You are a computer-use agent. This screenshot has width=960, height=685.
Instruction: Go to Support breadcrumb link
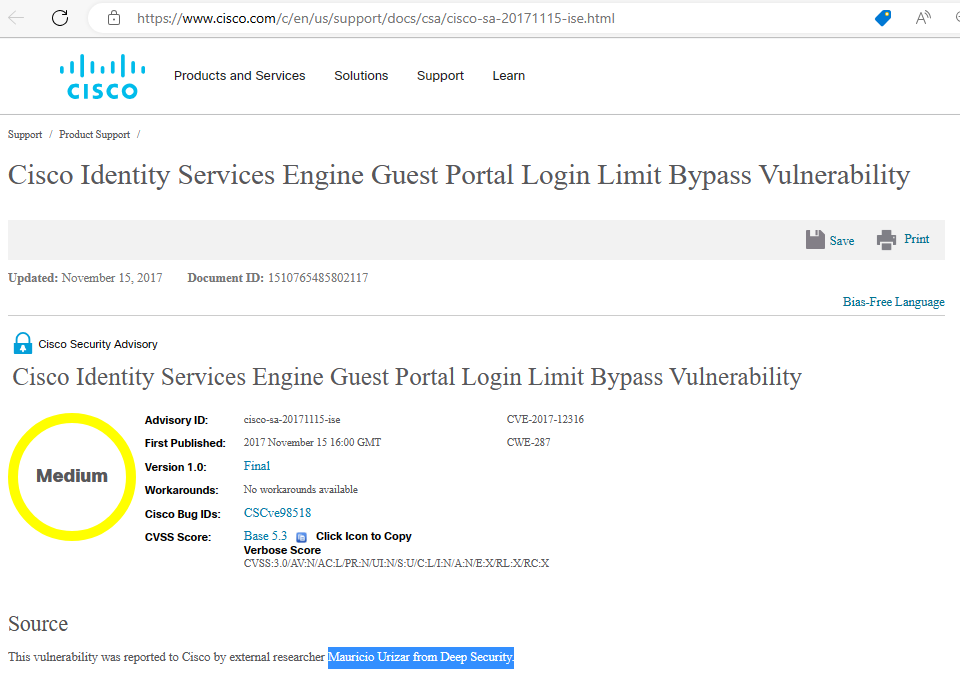[25, 135]
